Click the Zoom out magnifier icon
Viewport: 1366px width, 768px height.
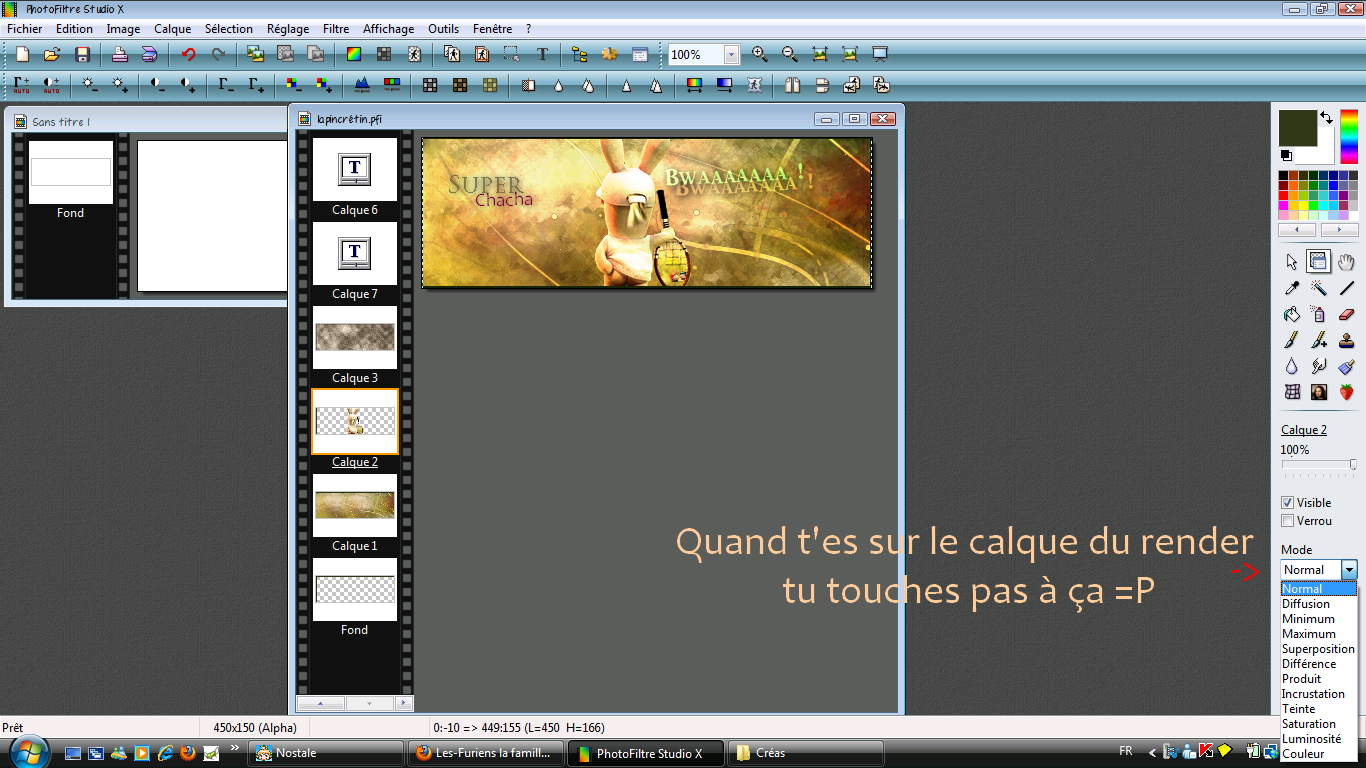[789, 55]
